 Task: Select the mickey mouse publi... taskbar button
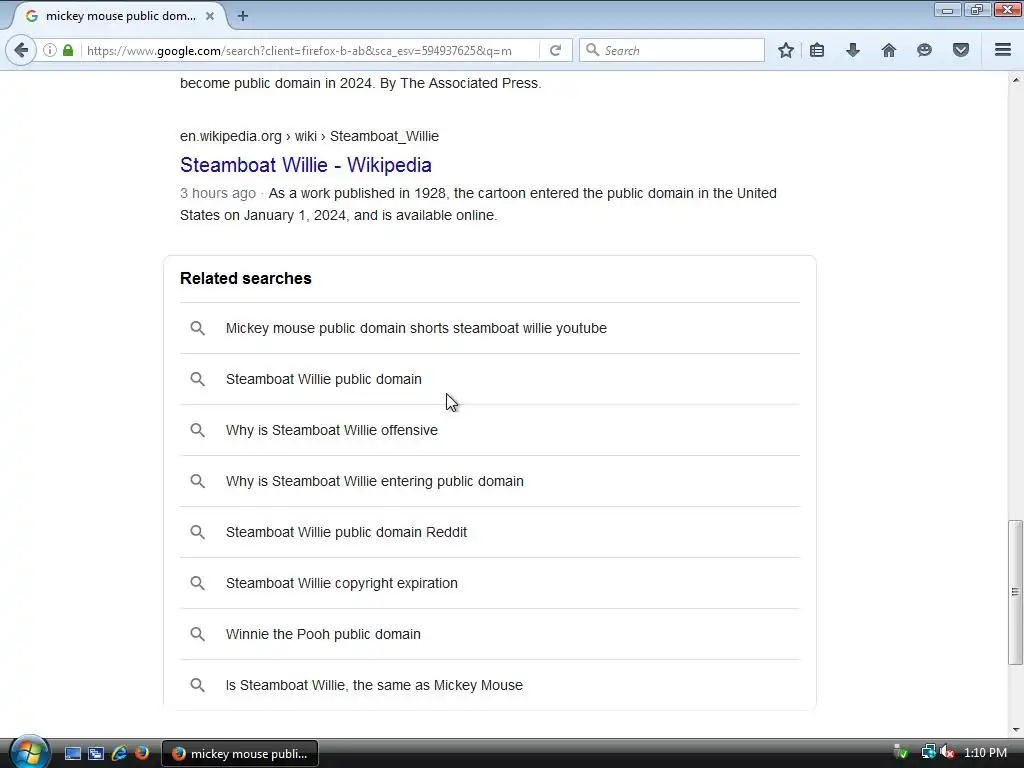tap(240, 754)
